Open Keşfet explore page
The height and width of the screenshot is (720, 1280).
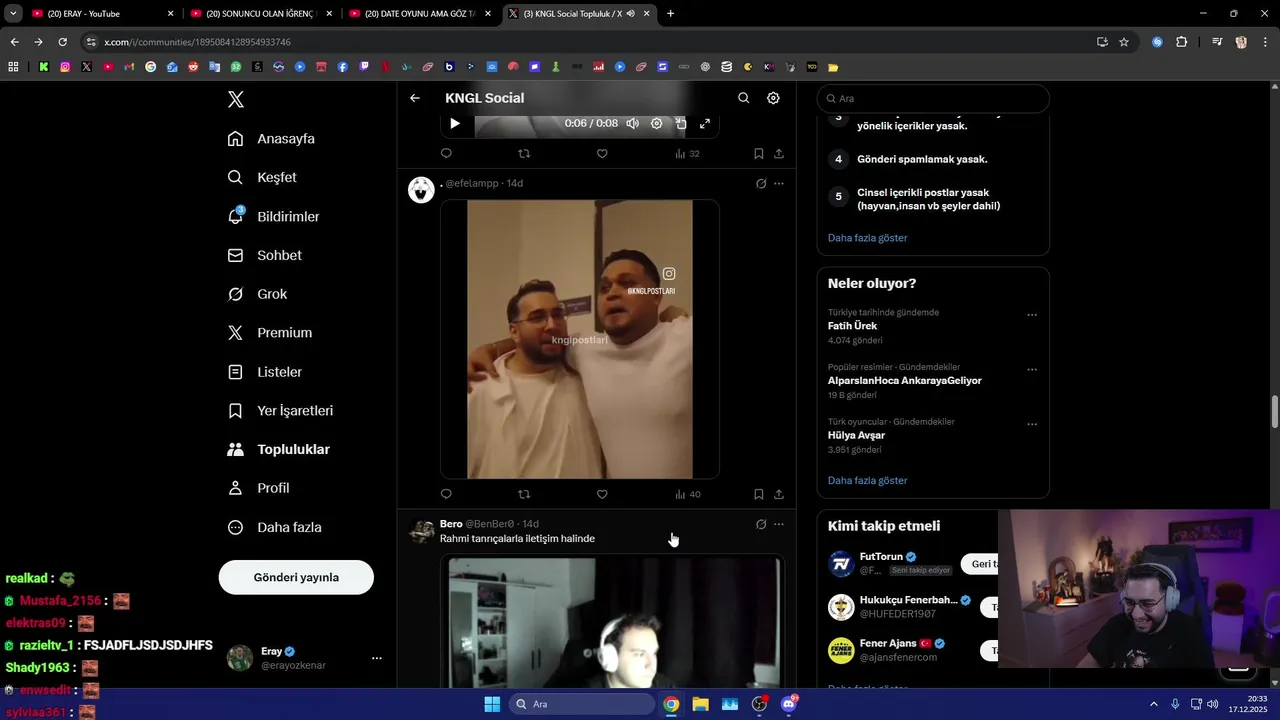coord(262,177)
